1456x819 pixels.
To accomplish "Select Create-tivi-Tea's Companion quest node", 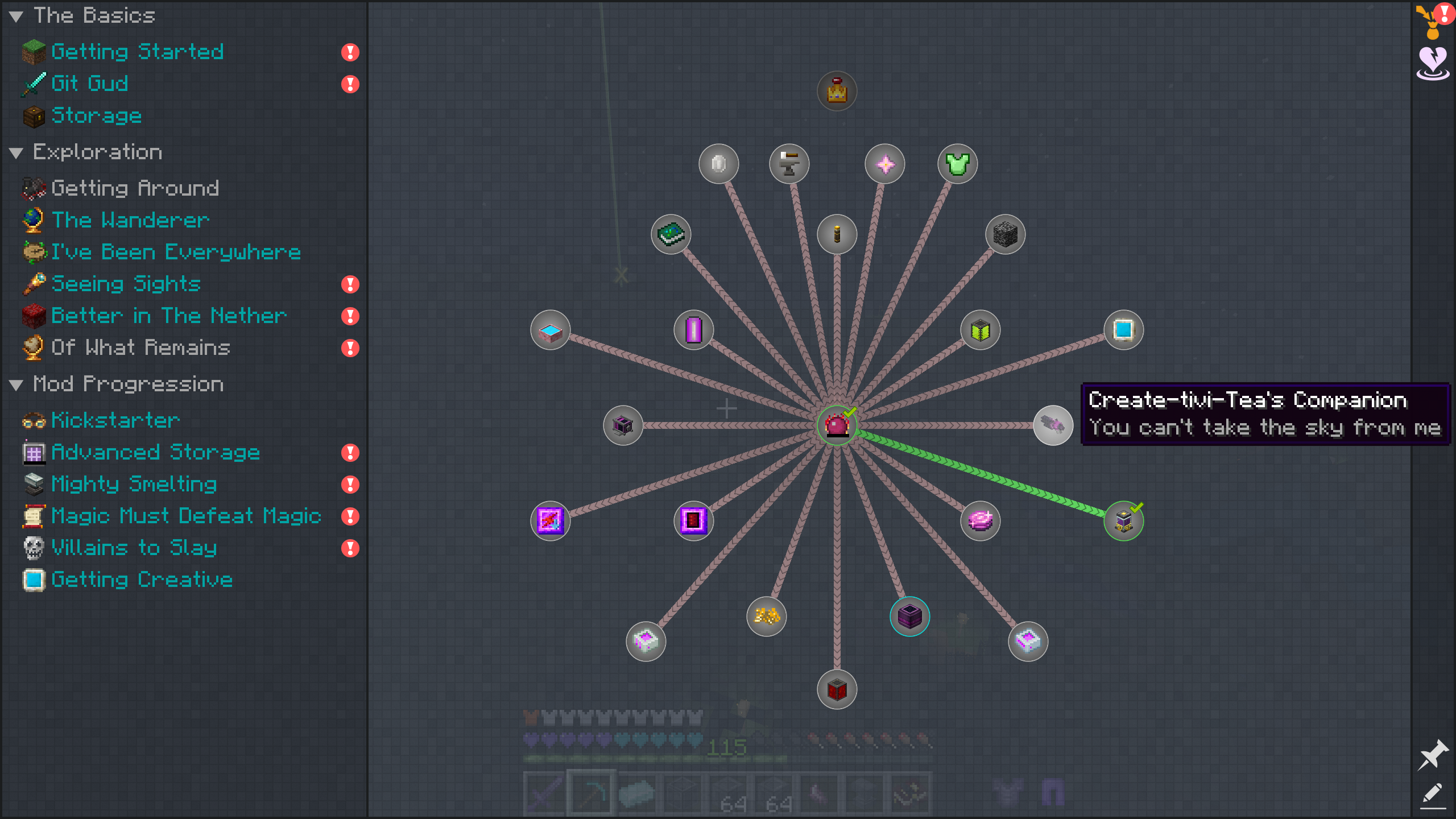I will [x=1053, y=425].
